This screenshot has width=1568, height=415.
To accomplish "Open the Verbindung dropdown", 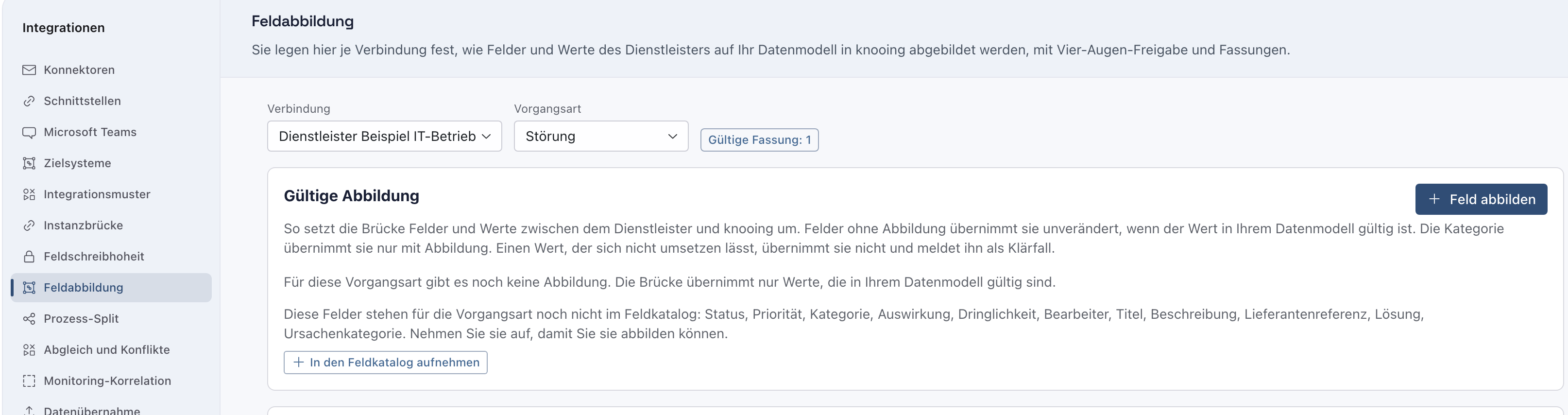I will [384, 136].
